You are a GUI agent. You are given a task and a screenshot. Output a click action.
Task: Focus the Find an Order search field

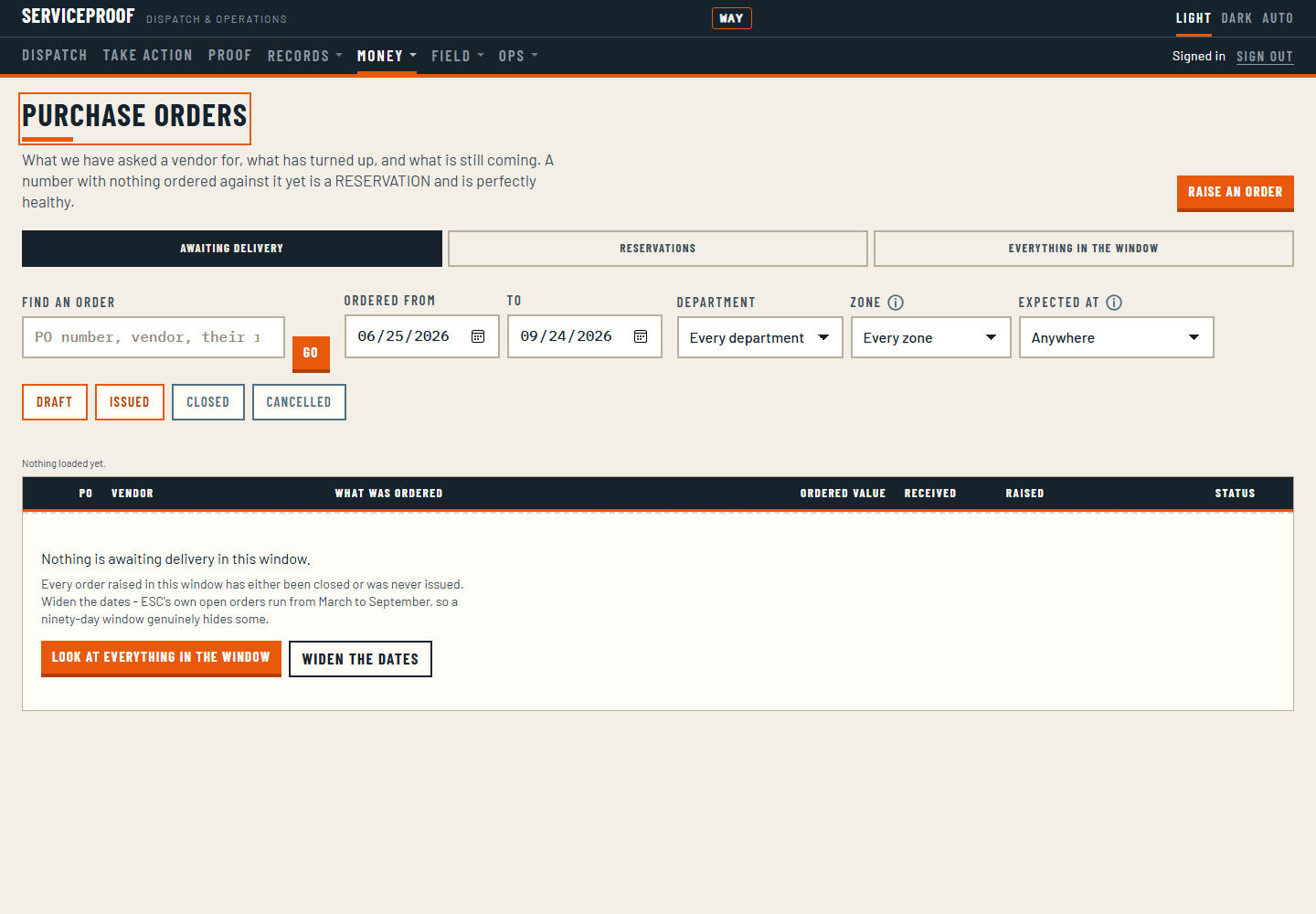point(154,337)
